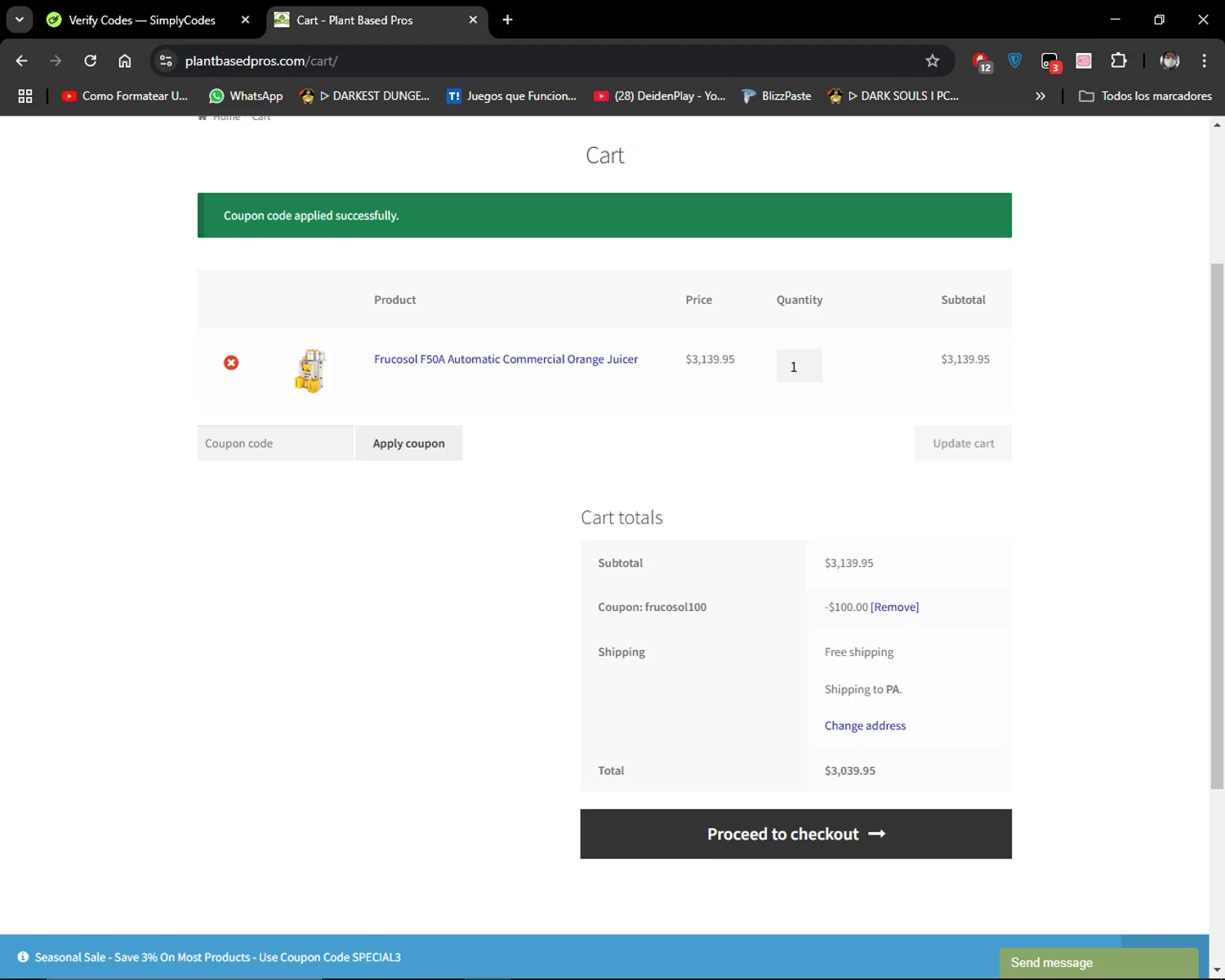
Task: Click the Total value $3,039.95
Action: click(x=849, y=770)
